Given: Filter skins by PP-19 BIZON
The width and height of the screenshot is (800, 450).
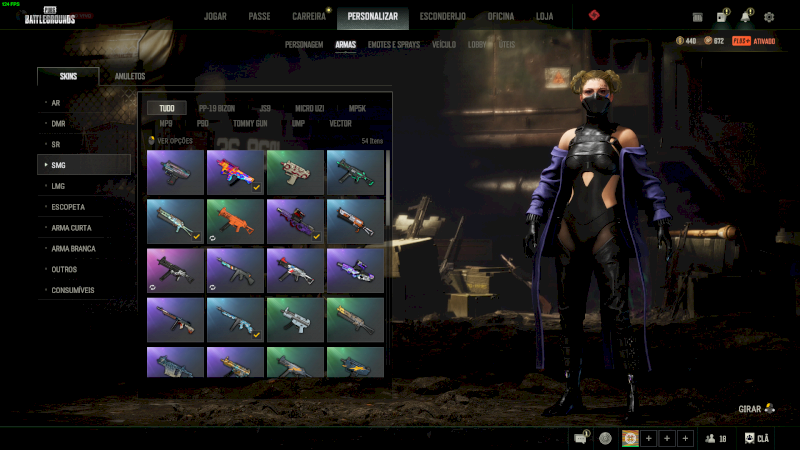Looking at the screenshot, I should (x=217, y=108).
